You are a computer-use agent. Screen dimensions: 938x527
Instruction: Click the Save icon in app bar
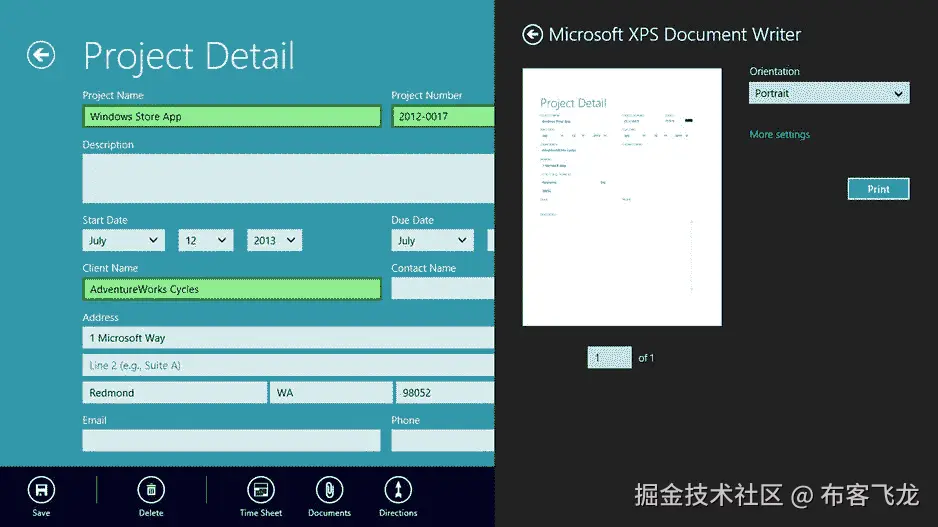pyautogui.click(x=41, y=490)
